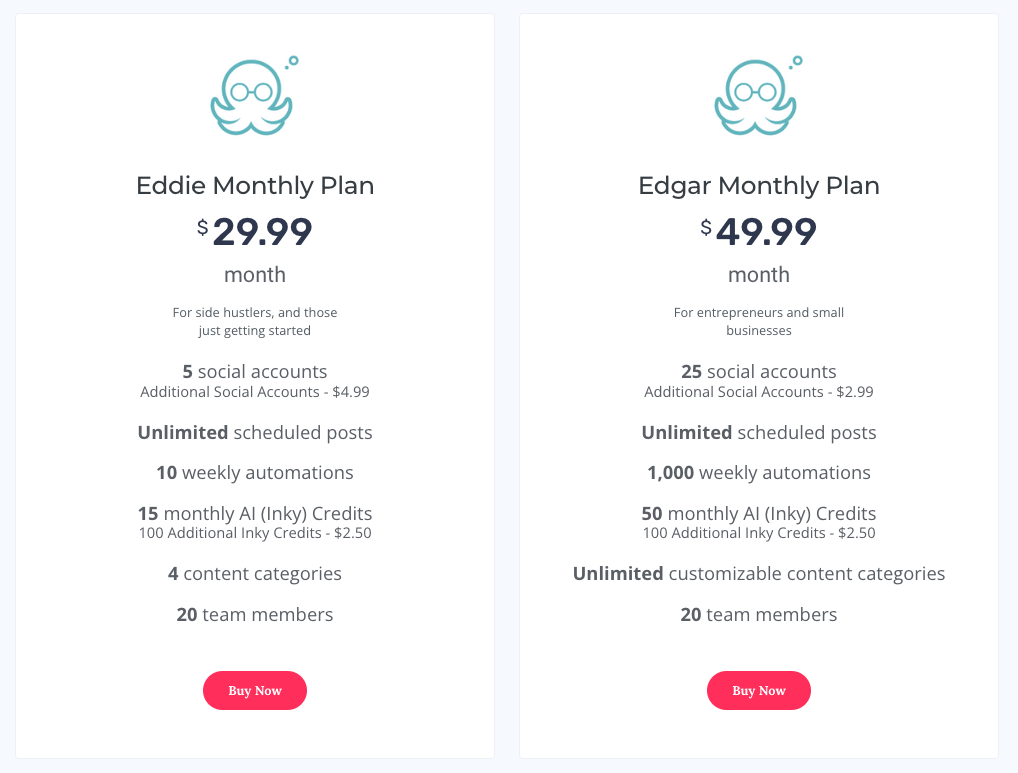Select Additional Social Accounts $4.99 link
1018x773 pixels.
(254, 391)
